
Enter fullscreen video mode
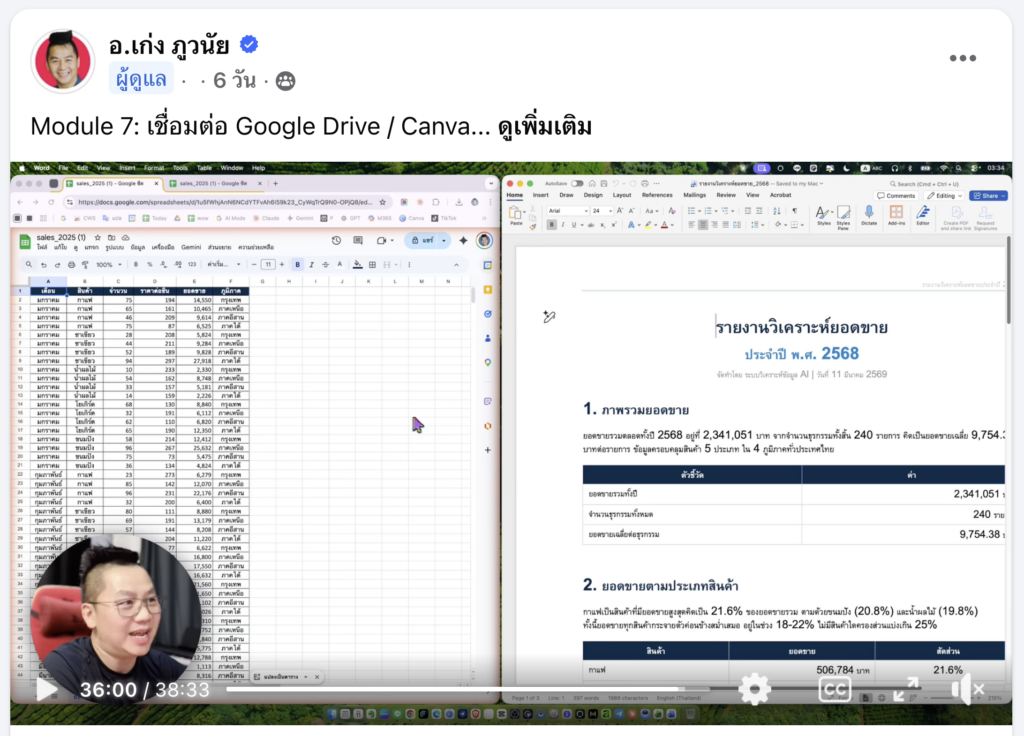(906, 688)
